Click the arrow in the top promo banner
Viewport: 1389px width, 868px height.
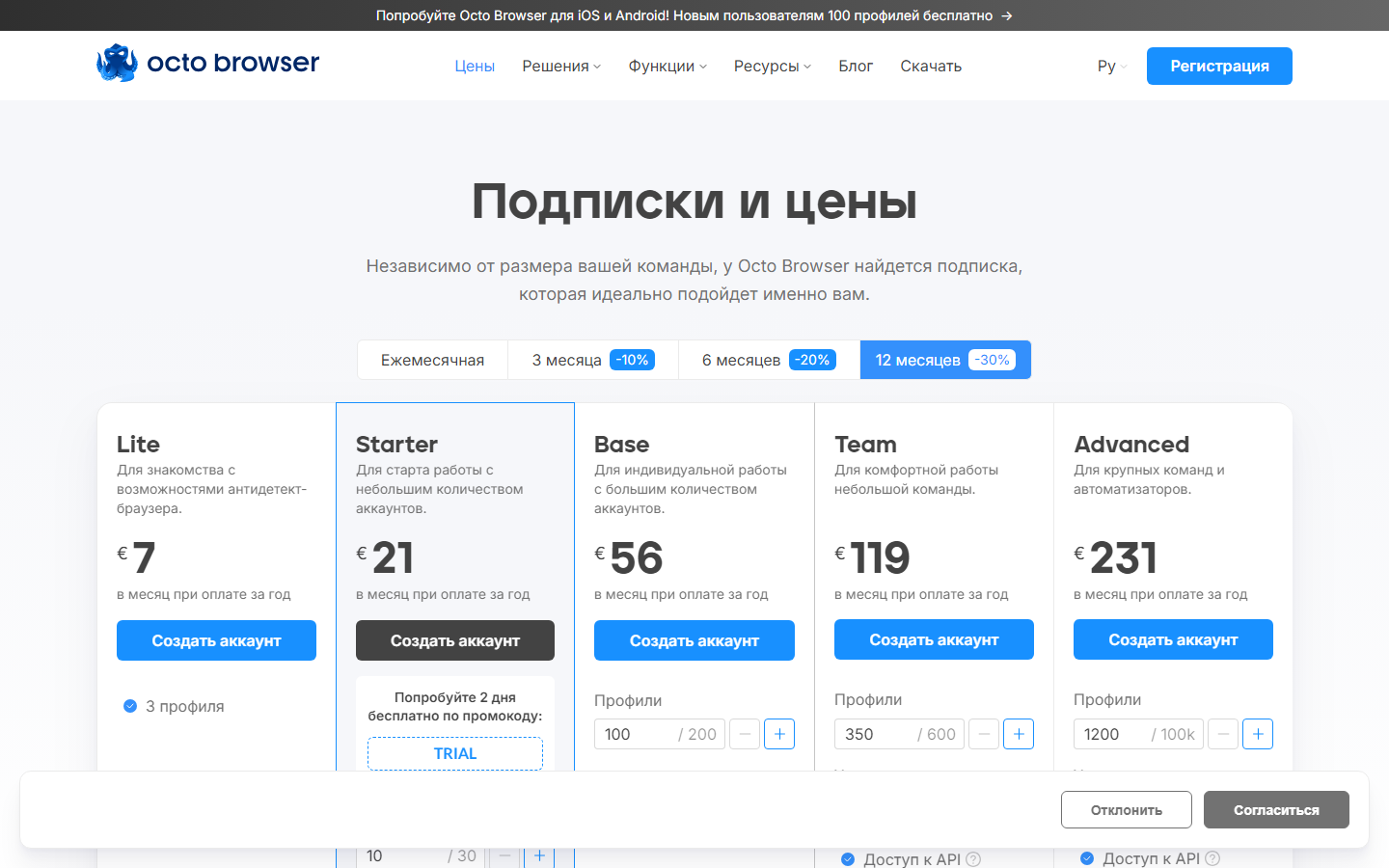coord(1007,15)
